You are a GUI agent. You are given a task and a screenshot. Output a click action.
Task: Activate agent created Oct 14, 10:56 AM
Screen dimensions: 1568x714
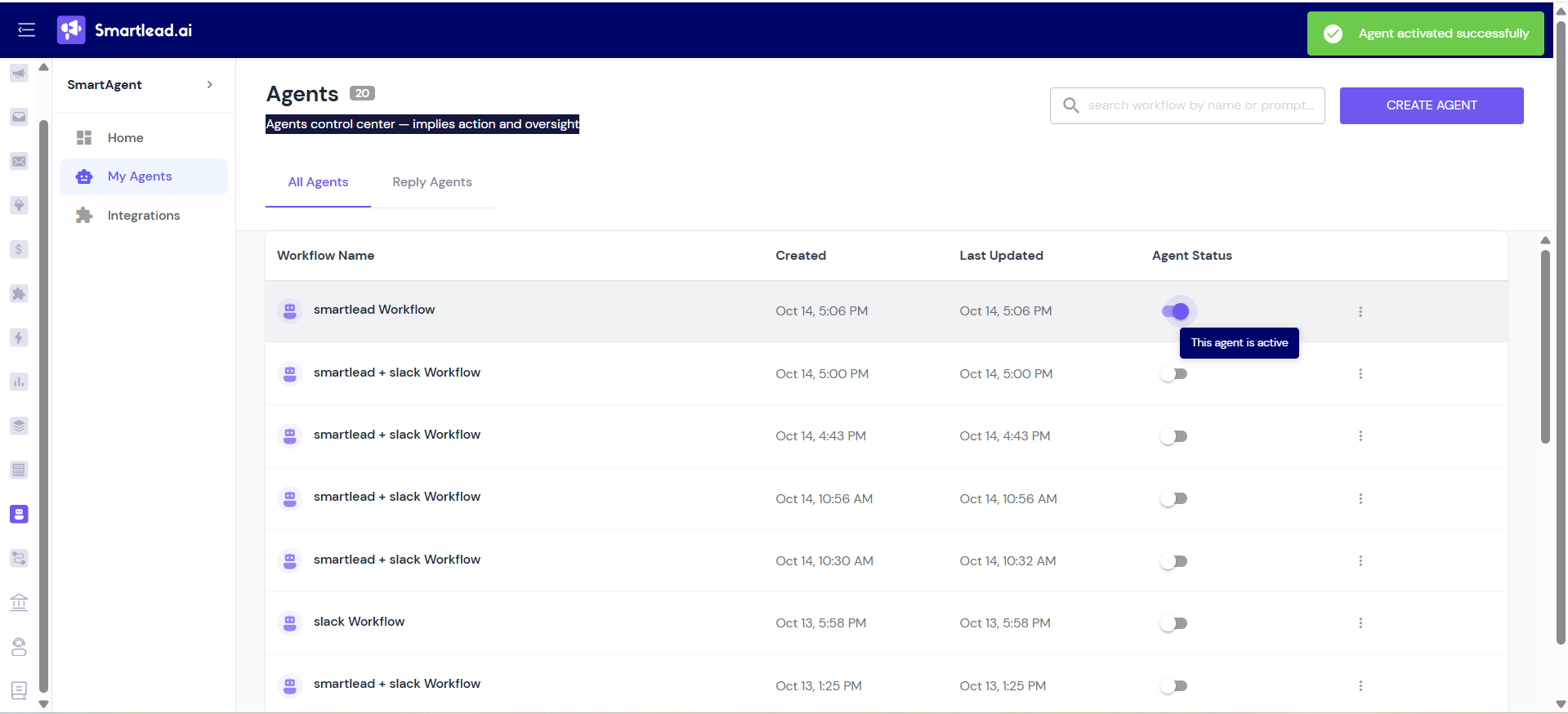(x=1173, y=498)
